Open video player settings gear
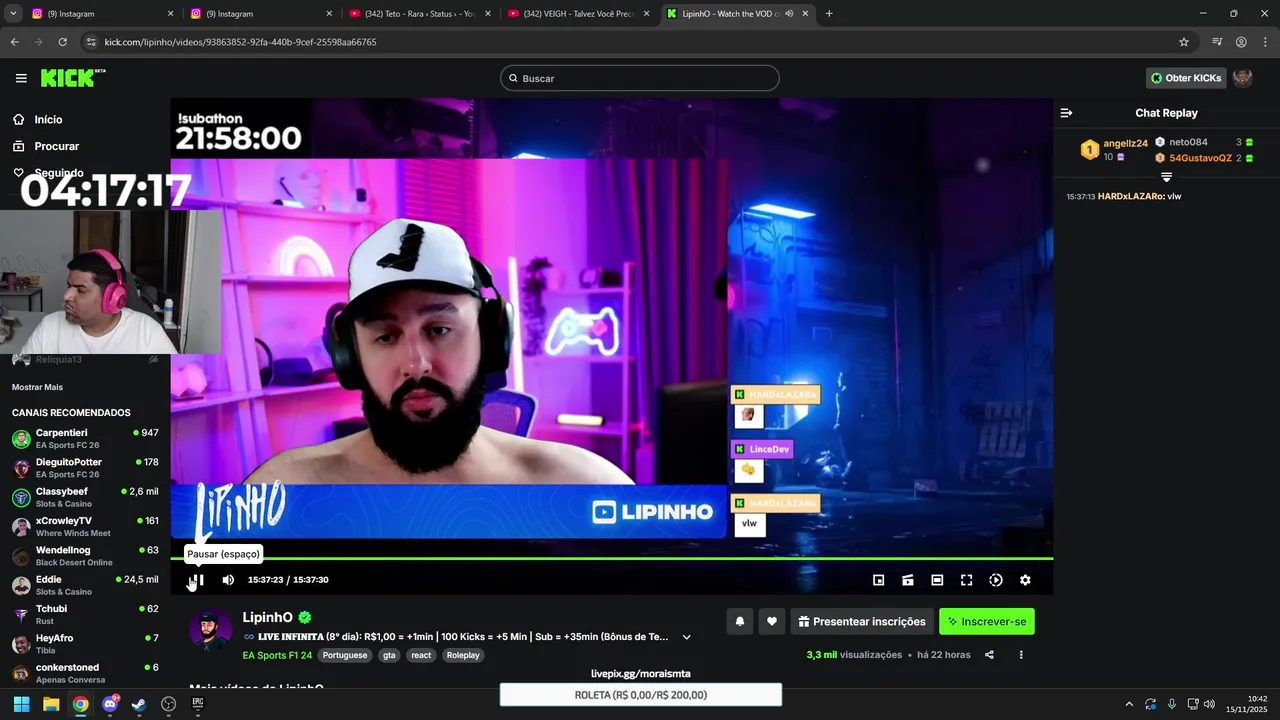 point(1025,580)
